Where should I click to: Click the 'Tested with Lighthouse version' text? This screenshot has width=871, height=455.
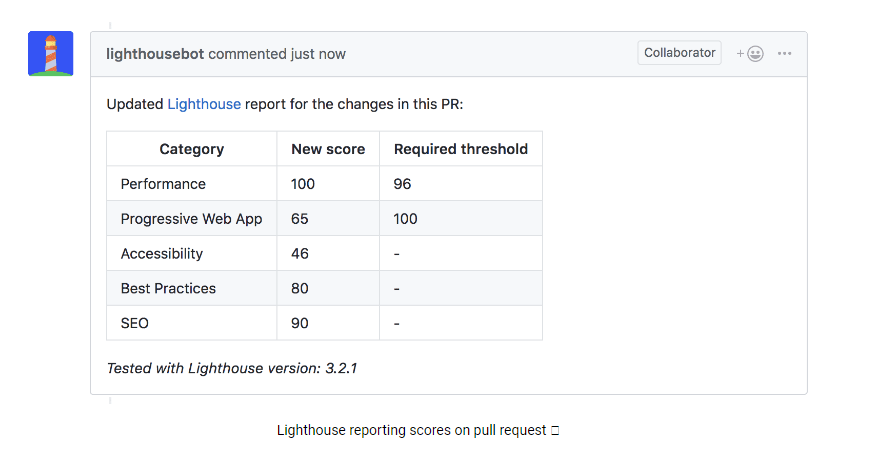point(232,368)
